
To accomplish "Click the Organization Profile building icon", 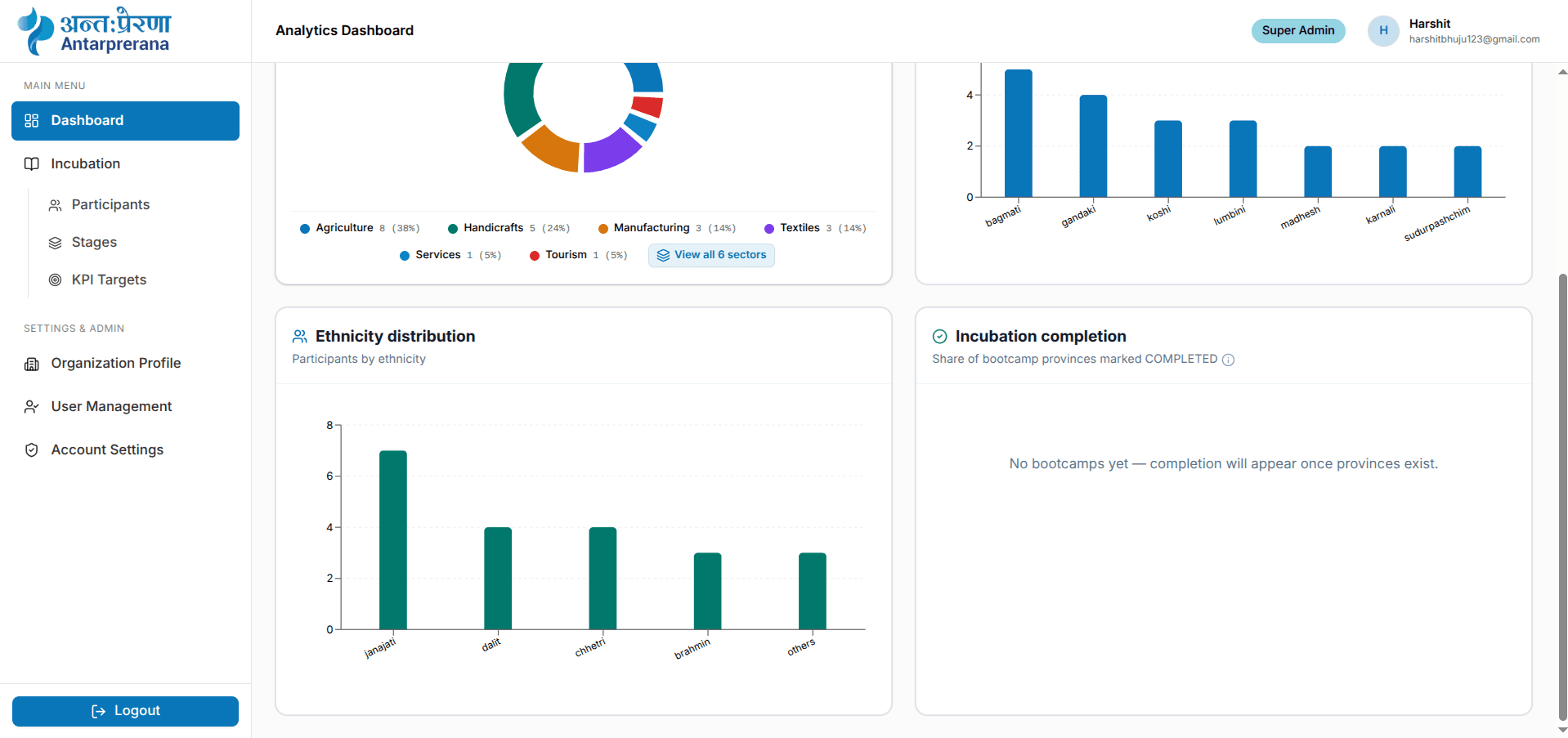I will pyautogui.click(x=32, y=364).
